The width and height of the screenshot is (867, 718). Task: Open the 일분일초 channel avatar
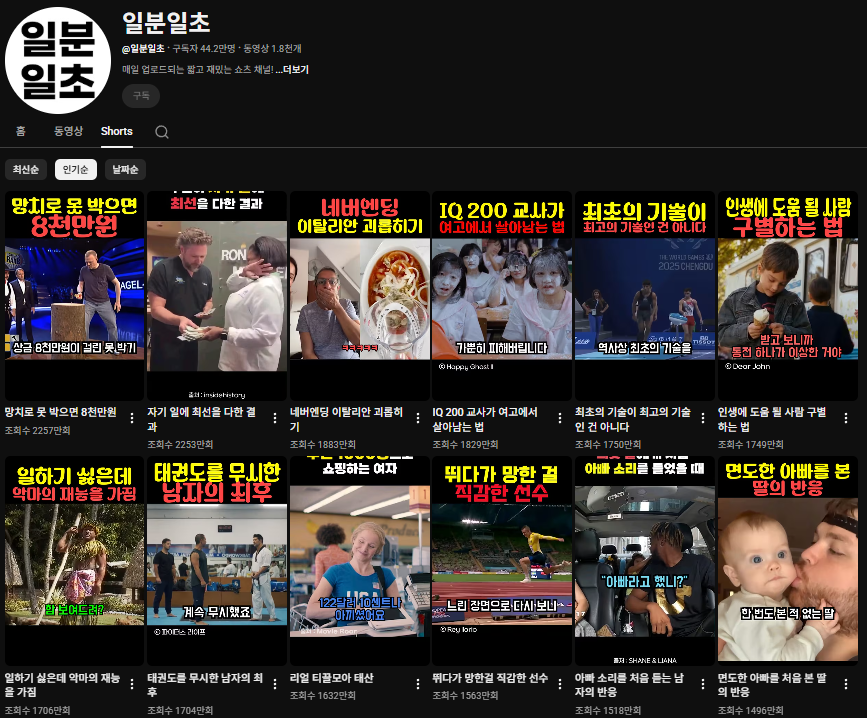tap(58, 60)
